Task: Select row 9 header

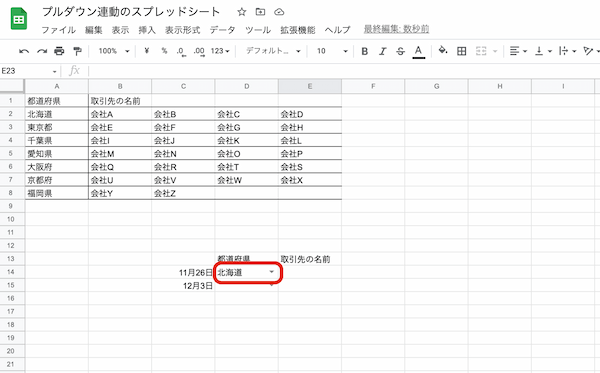Action: [x=11, y=206]
